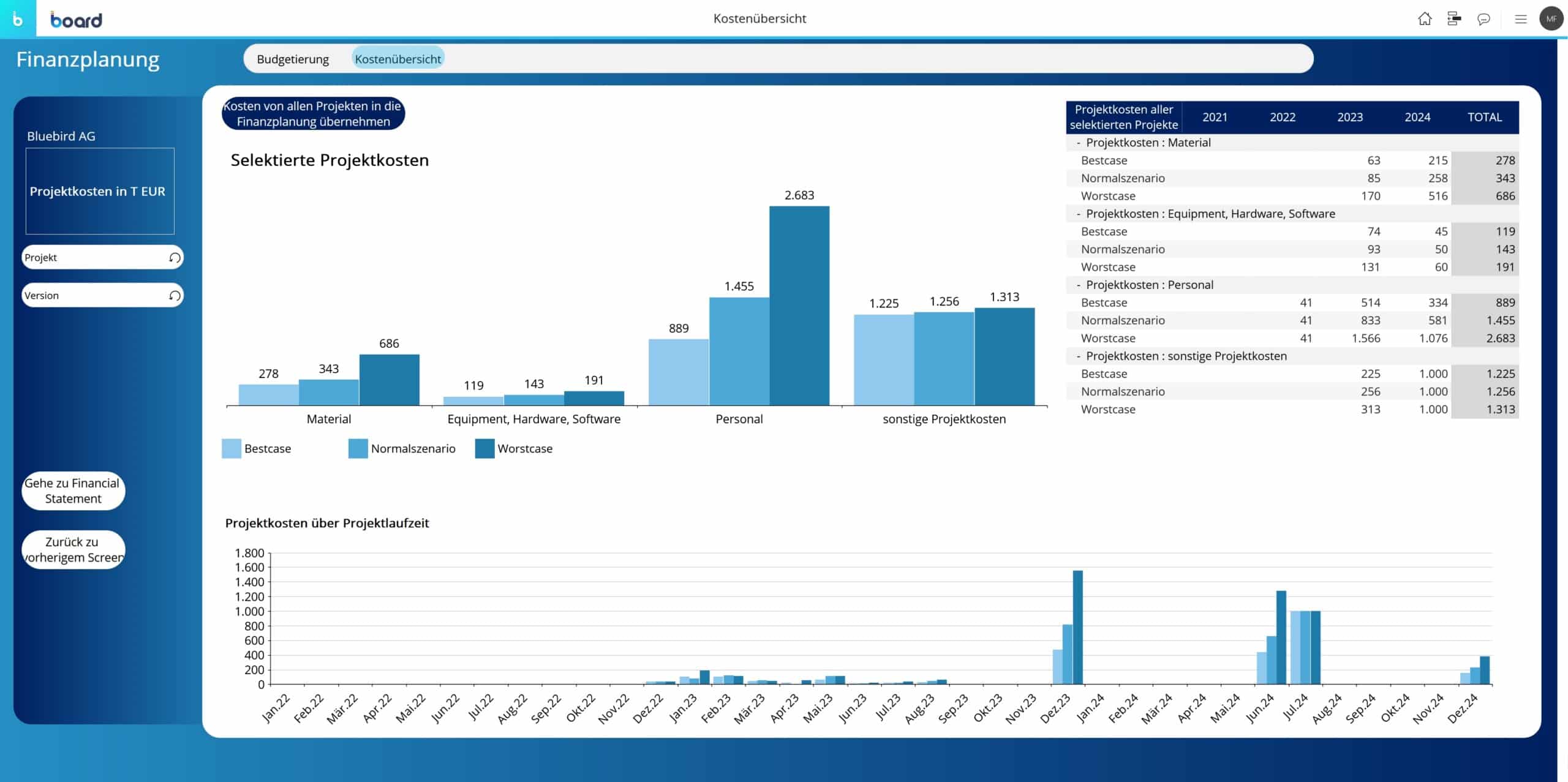The width and height of the screenshot is (1568, 782).
Task: Click the 2024 Personal Worstcase value 1.076
Action: coord(1433,338)
